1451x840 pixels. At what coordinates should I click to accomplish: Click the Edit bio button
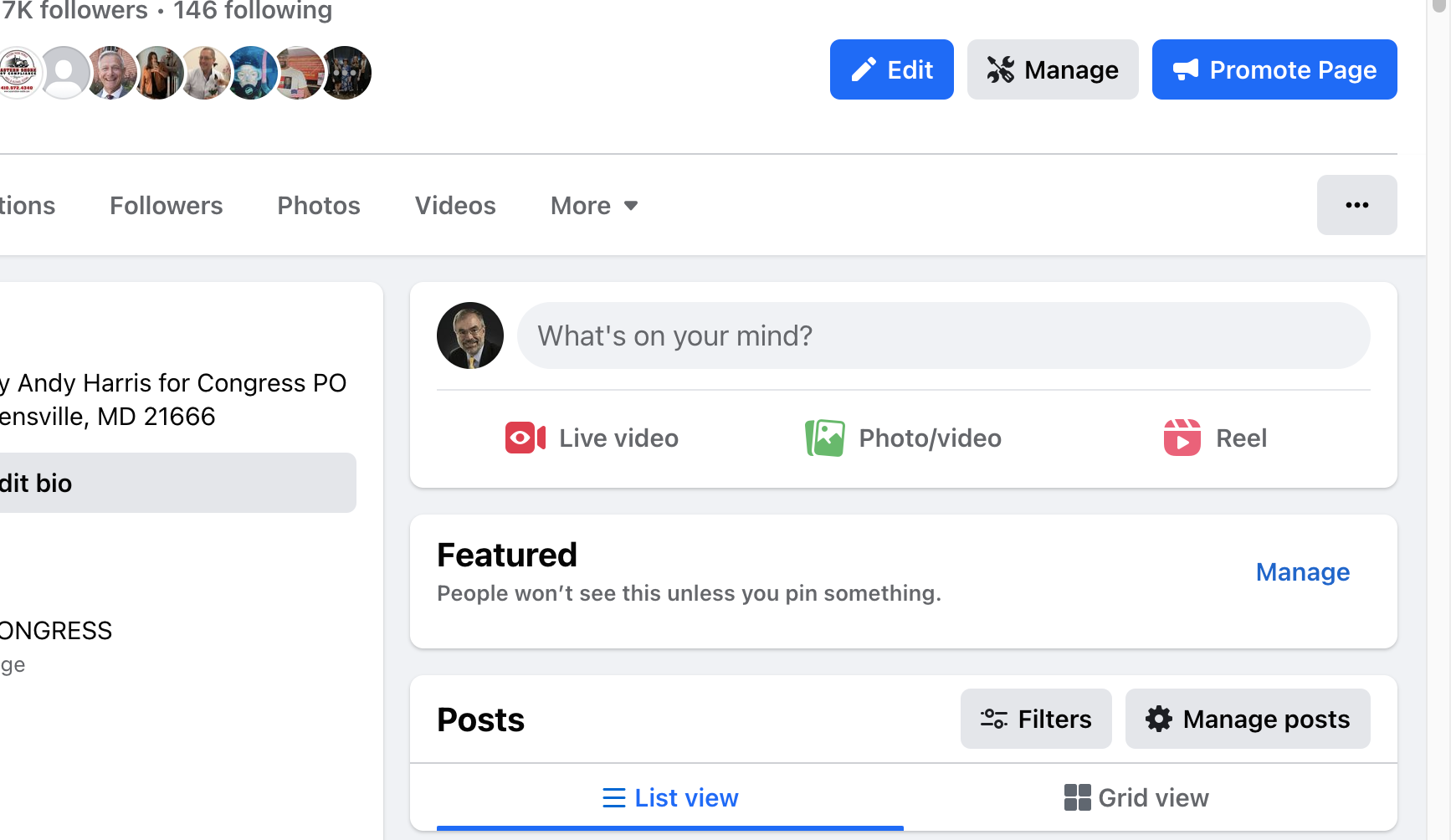pos(178,483)
